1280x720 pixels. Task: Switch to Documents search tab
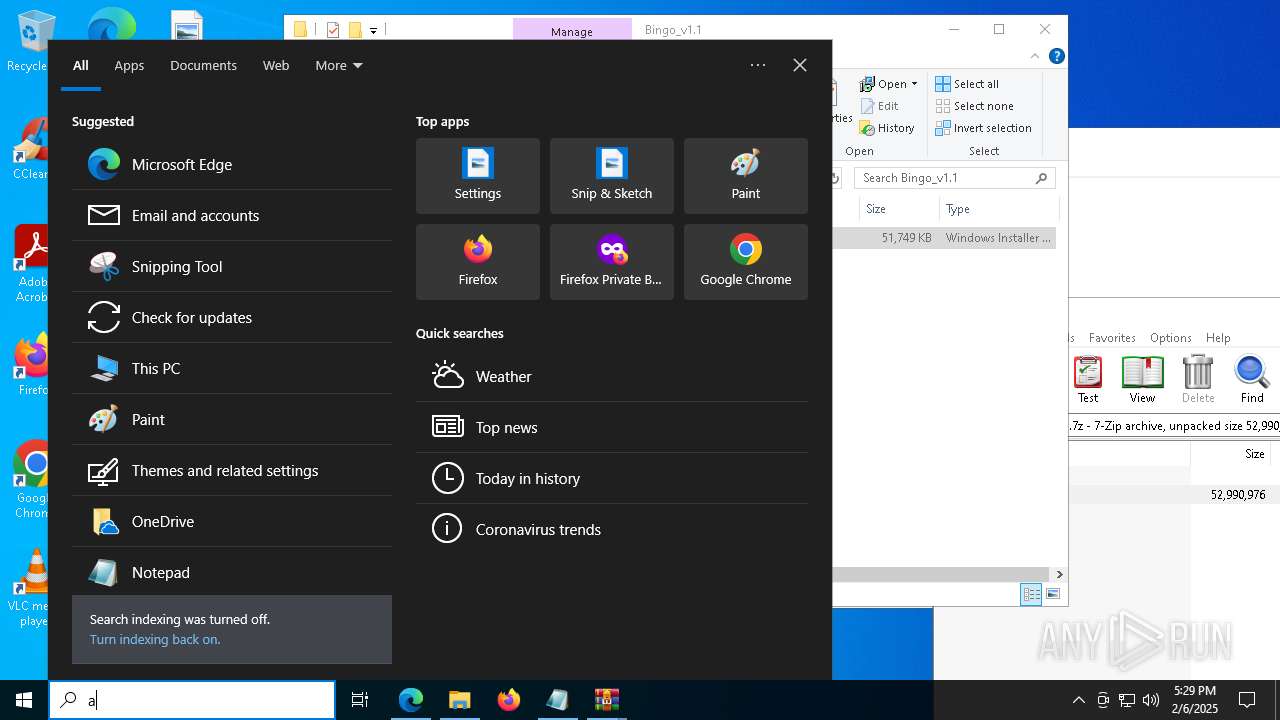pos(203,65)
